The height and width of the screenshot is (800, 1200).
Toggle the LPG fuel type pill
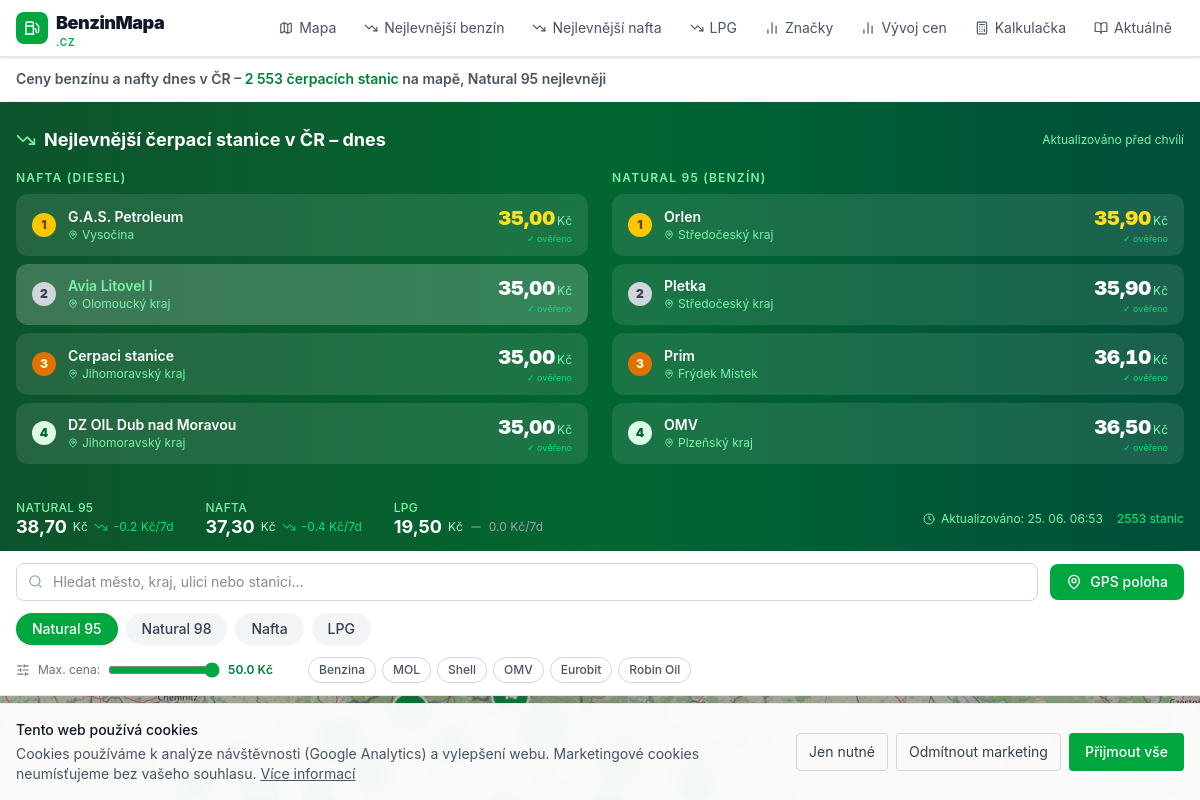coord(341,629)
